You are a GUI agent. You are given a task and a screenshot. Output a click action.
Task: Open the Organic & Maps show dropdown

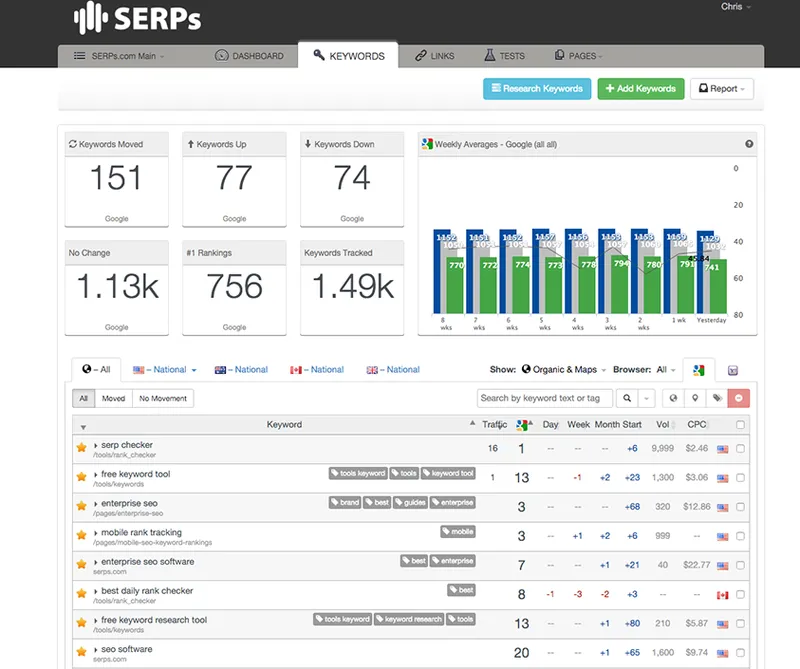coord(564,369)
